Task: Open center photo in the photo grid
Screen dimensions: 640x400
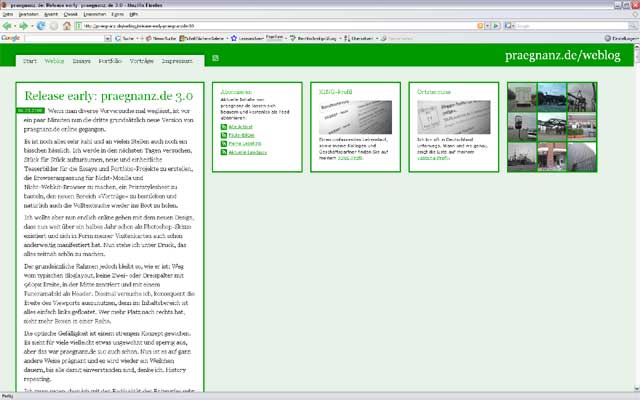Action: pos(552,127)
